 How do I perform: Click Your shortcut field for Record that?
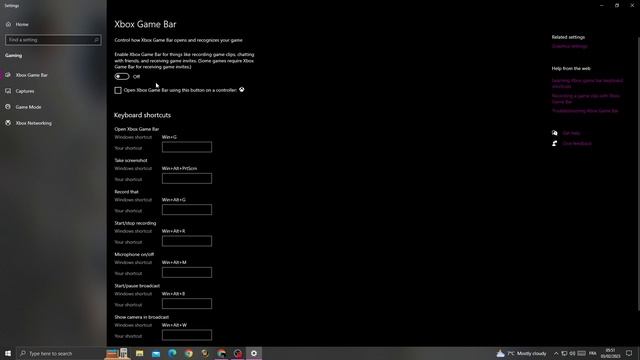tap(187, 210)
